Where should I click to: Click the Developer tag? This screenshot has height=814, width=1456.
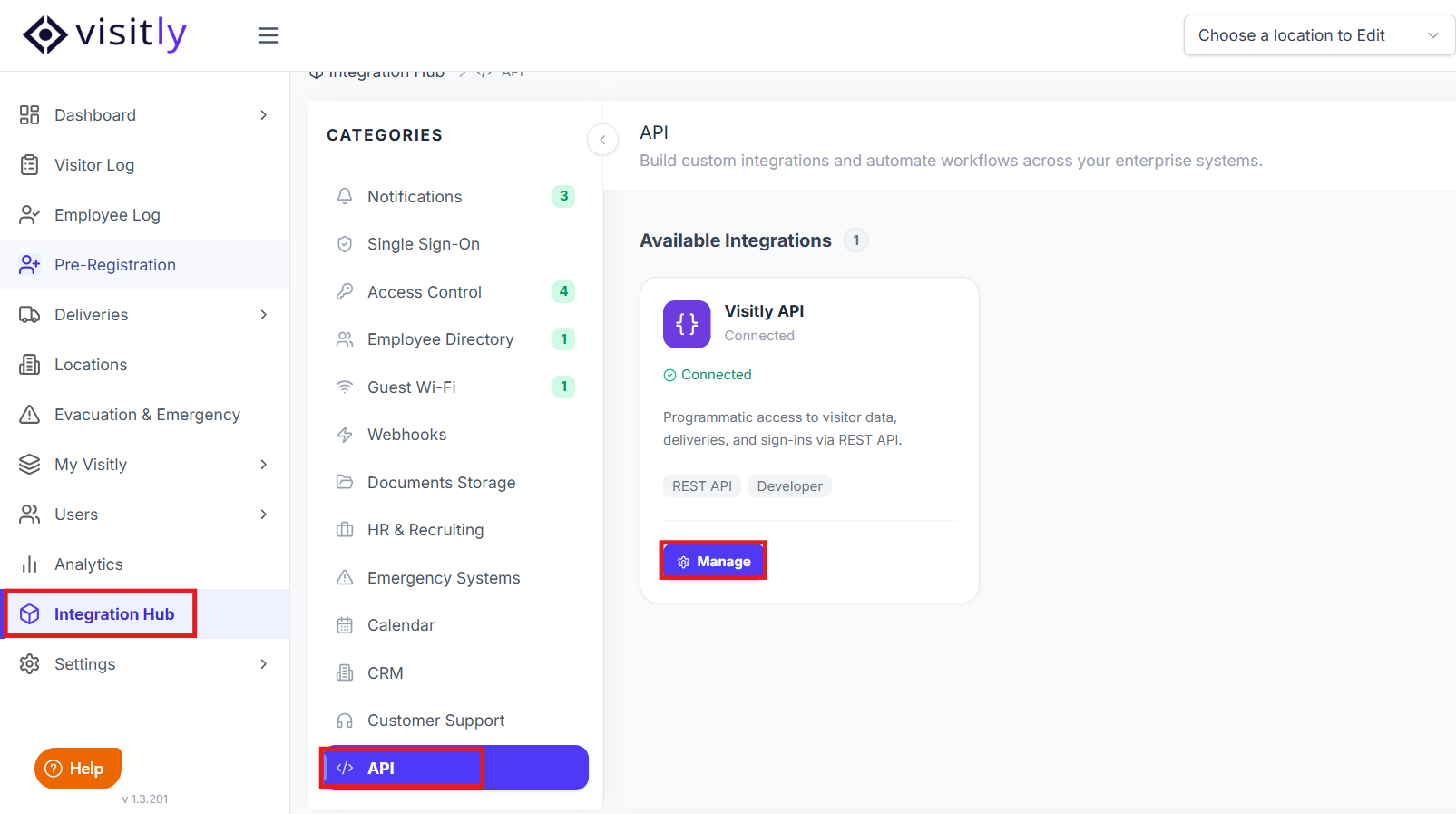pyautogui.click(x=790, y=486)
